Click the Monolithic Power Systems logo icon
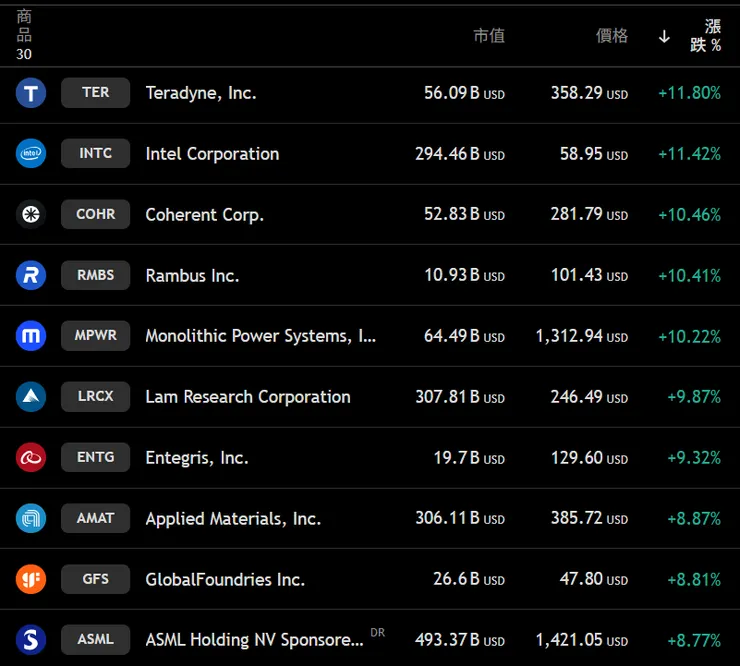The height and width of the screenshot is (666, 740). (x=31, y=336)
